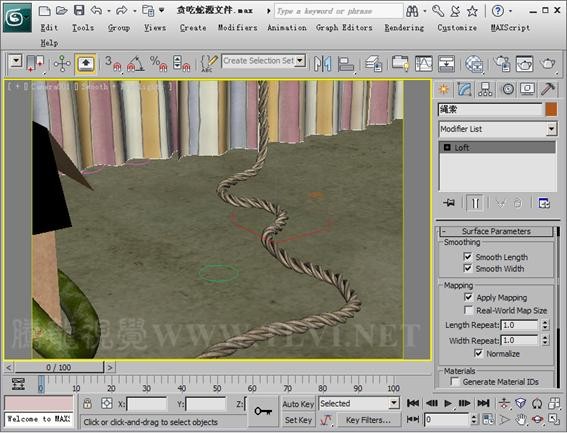Open the Edit menu
The height and width of the screenshot is (433, 567).
[49, 28]
